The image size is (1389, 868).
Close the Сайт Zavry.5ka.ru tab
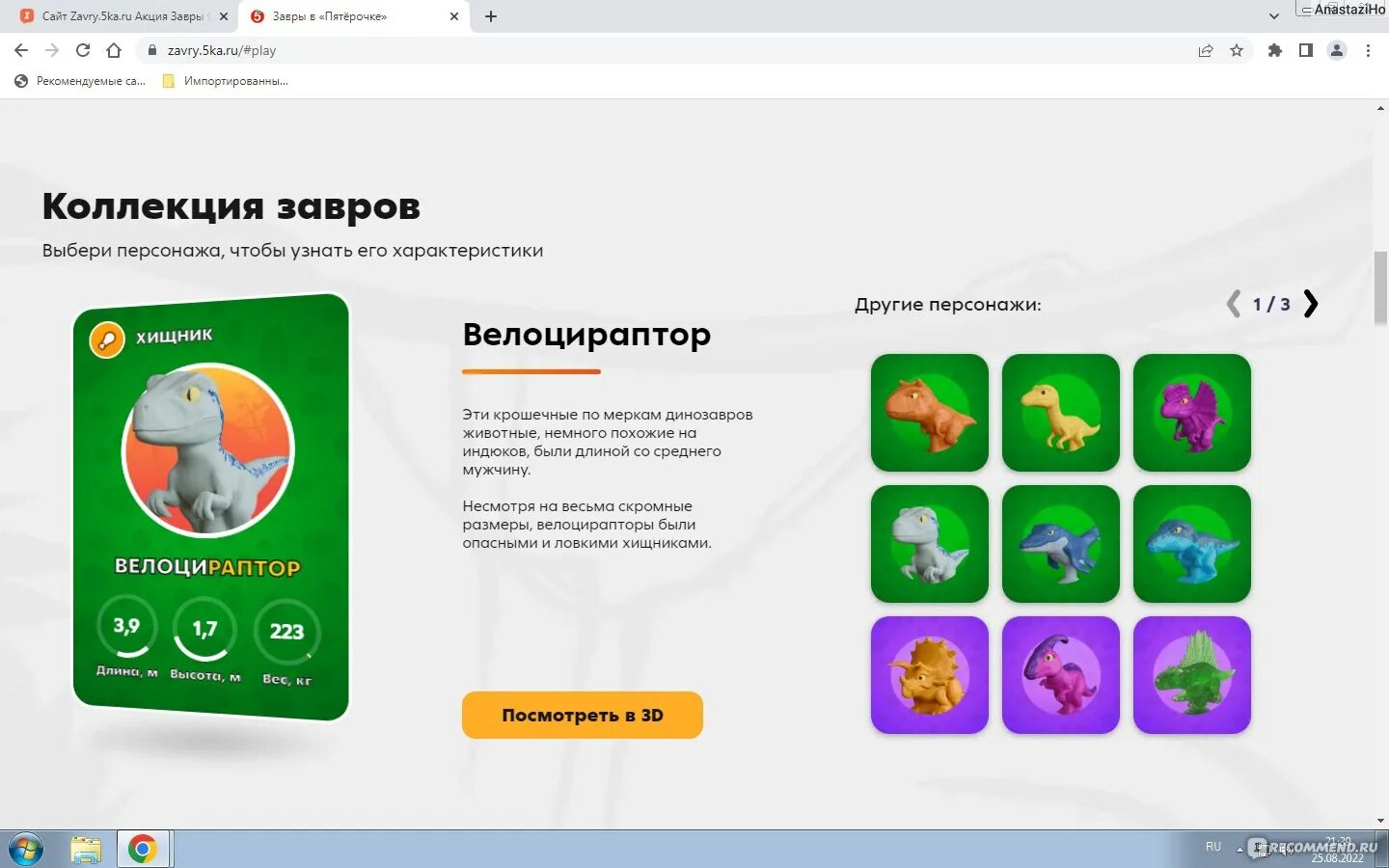224,16
